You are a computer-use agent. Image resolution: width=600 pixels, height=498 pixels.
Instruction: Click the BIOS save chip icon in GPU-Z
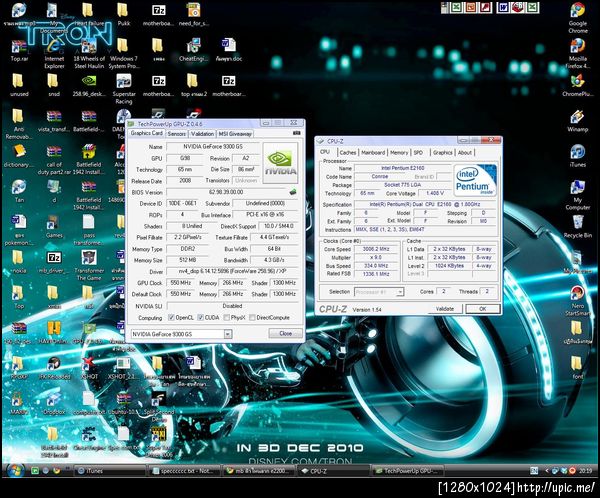tap(293, 191)
